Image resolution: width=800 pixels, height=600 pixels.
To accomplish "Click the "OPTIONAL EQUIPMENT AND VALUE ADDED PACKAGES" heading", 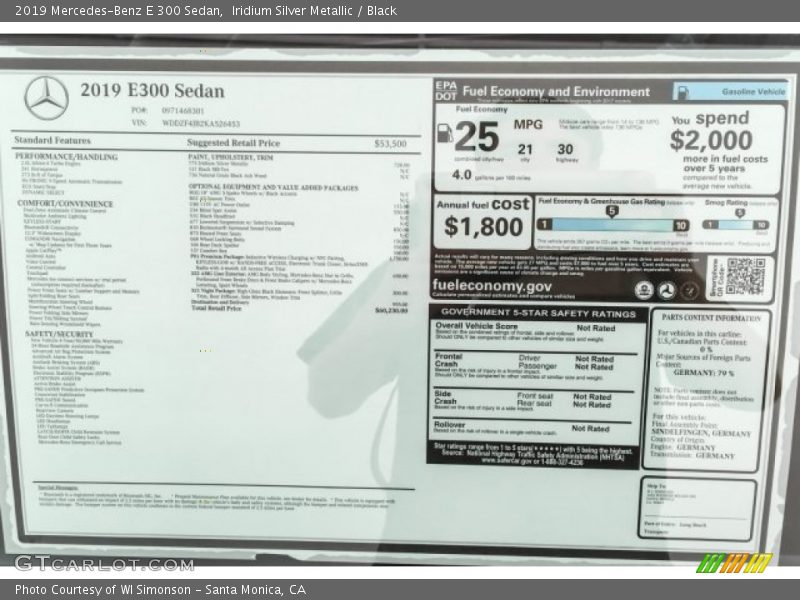I will (273, 188).
